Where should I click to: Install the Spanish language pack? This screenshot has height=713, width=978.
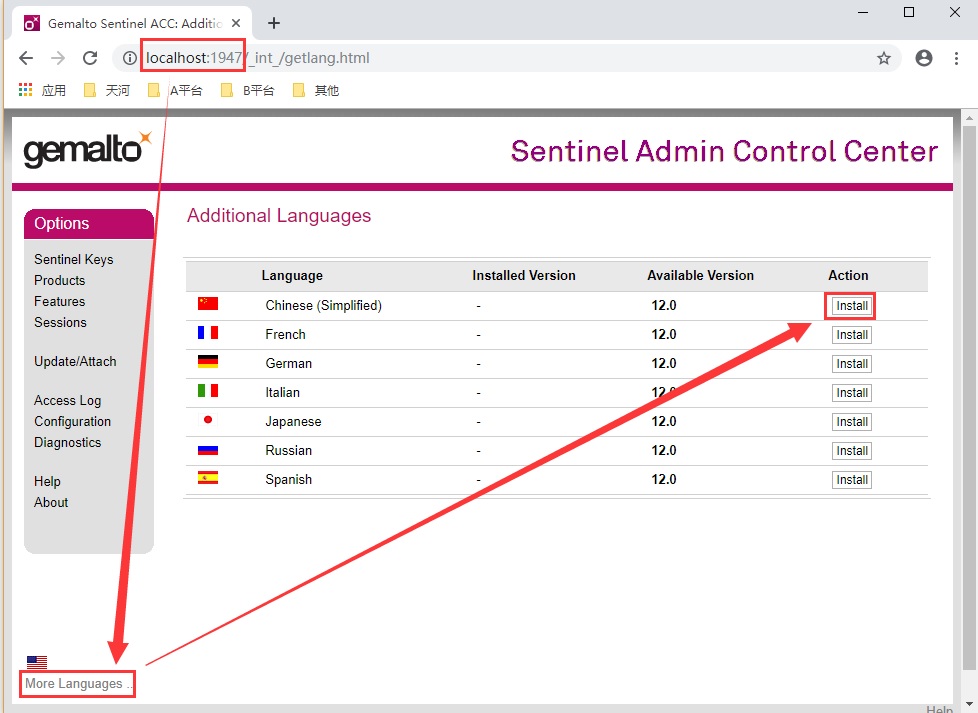point(852,480)
